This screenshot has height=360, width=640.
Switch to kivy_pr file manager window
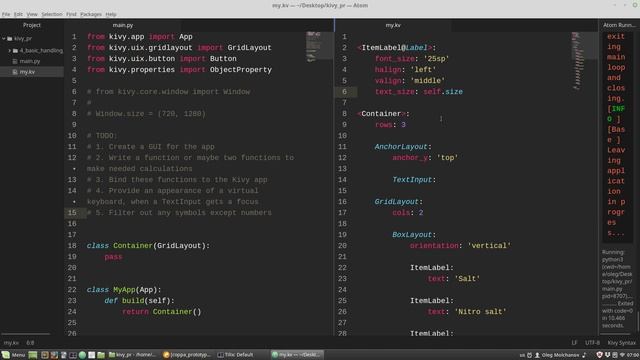pyautogui.click(x=133, y=355)
